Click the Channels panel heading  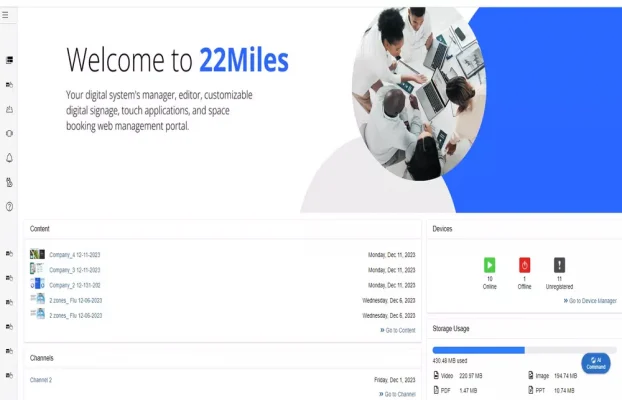(x=42, y=358)
